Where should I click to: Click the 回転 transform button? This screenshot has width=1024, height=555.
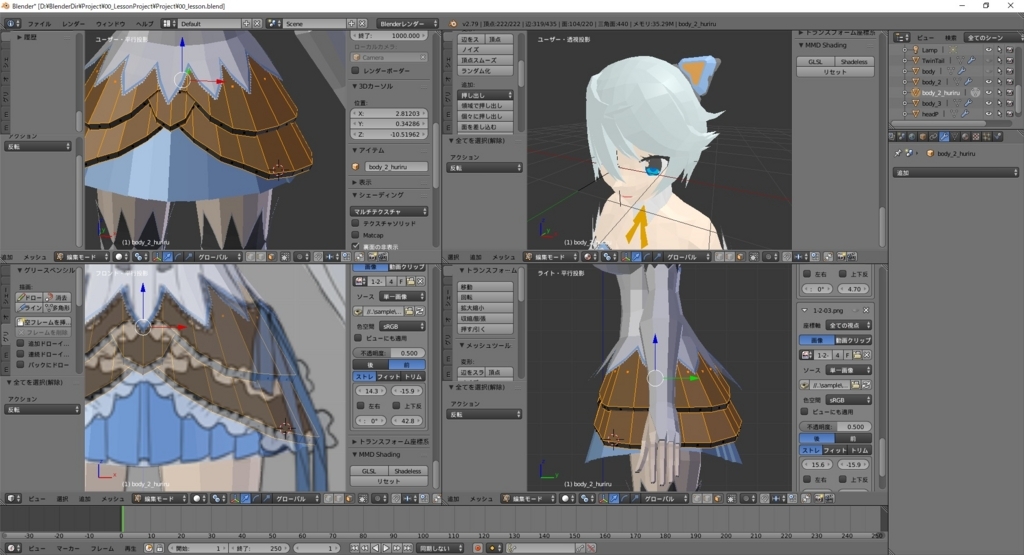click(x=485, y=297)
